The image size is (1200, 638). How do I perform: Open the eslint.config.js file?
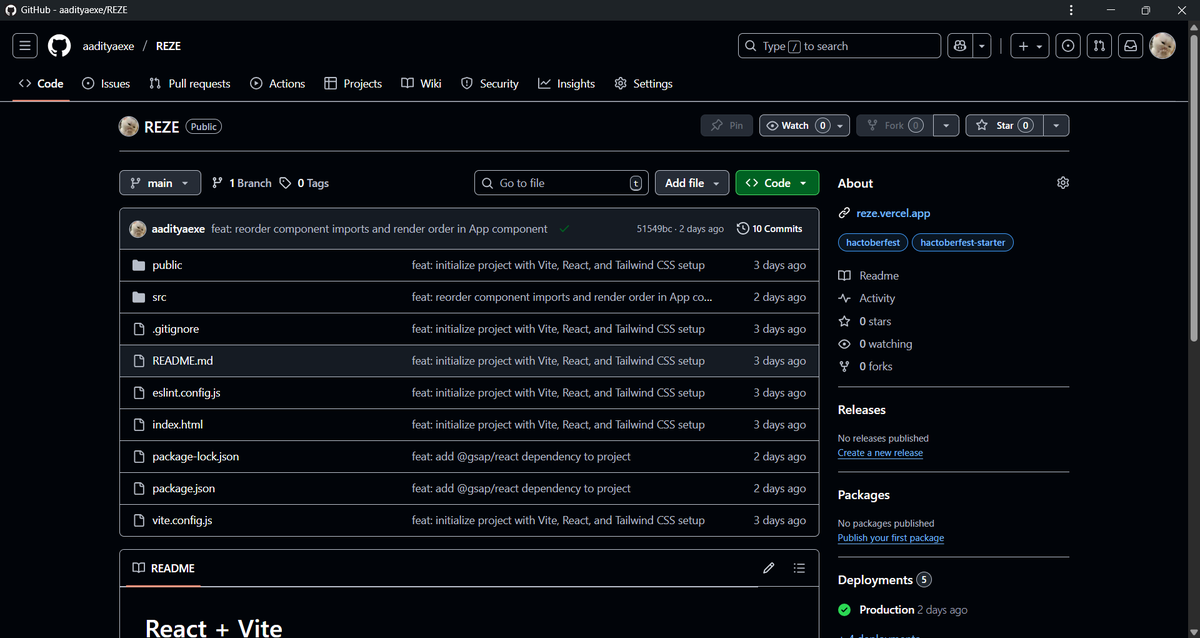click(x=186, y=393)
